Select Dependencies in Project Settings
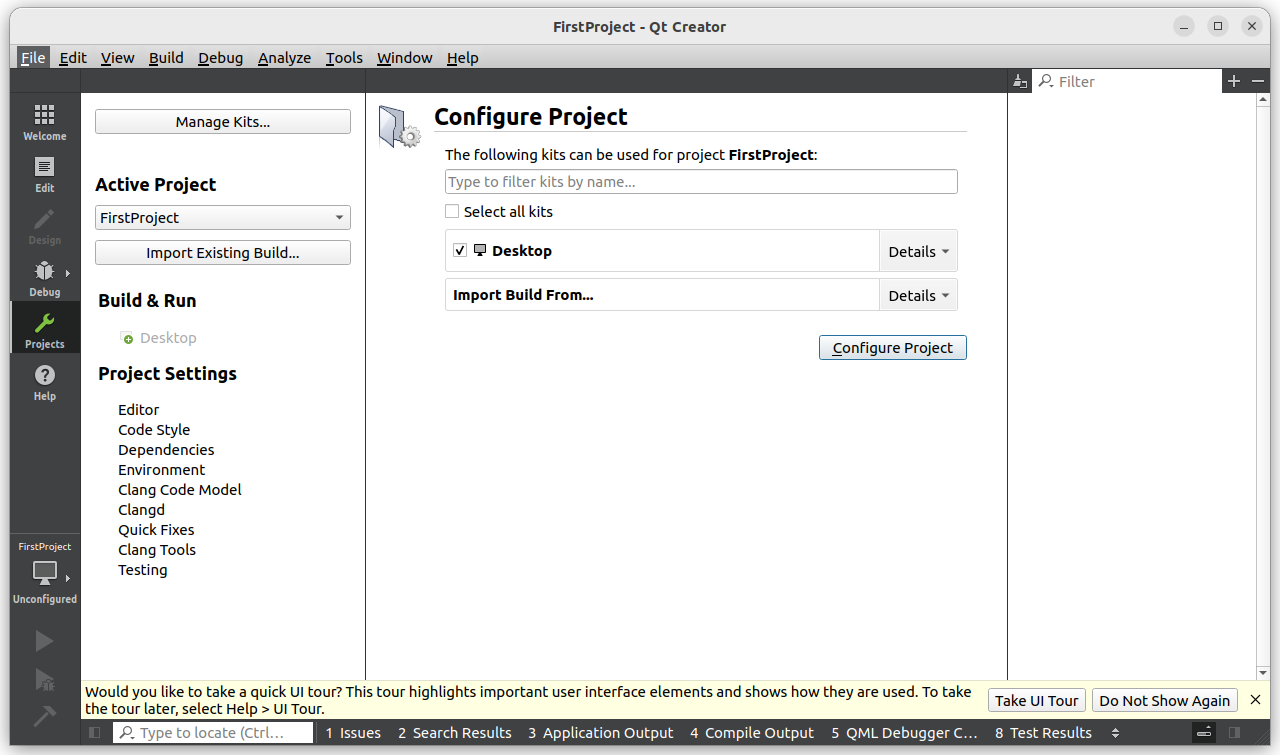The height and width of the screenshot is (755, 1280). tap(166, 450)
